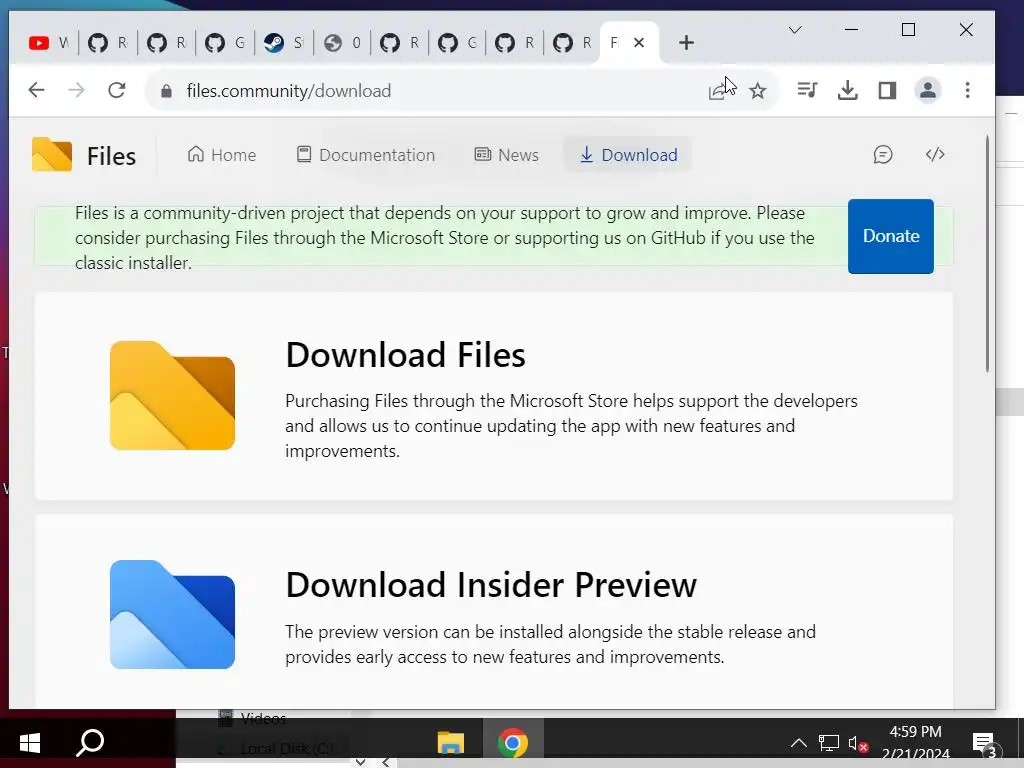Close the active Files tab
Image resolution: width=1024 pixels, height=768 pixels.
(639, 43)
